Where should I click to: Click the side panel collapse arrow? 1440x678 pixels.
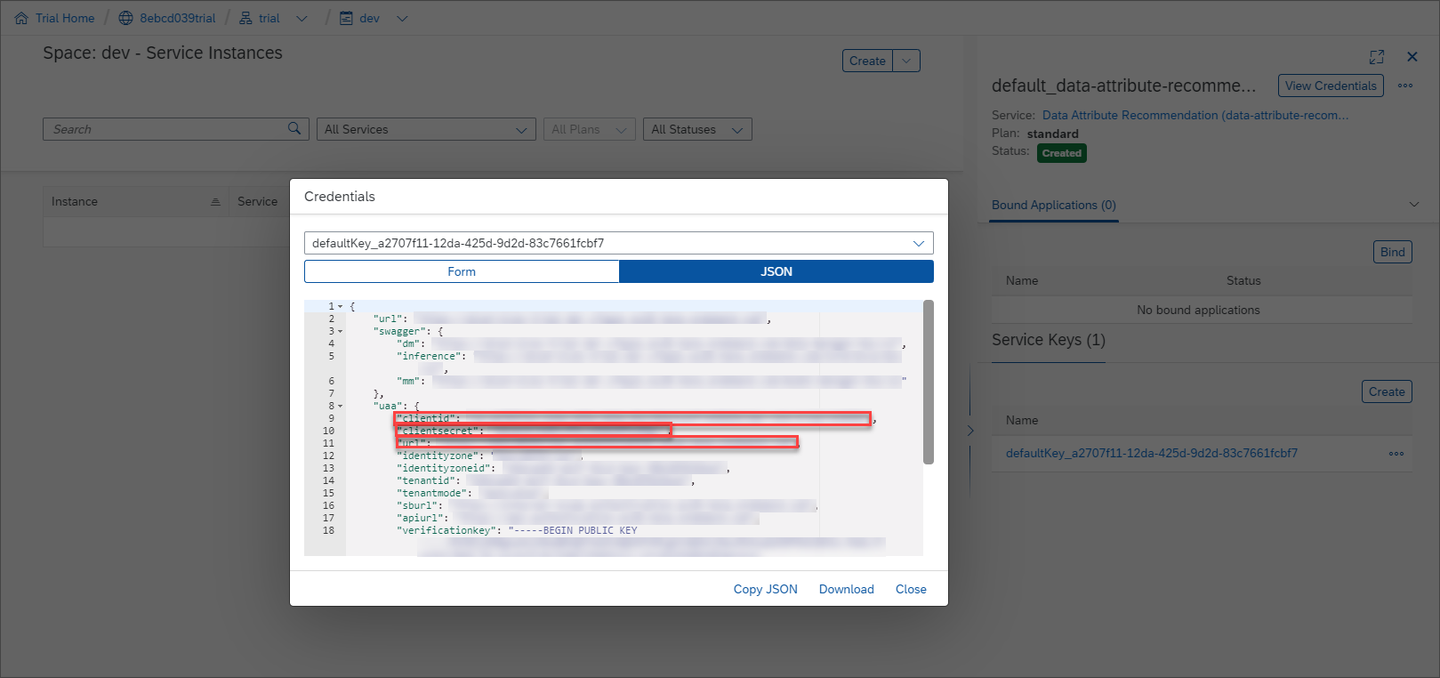[x=970, y=430]
